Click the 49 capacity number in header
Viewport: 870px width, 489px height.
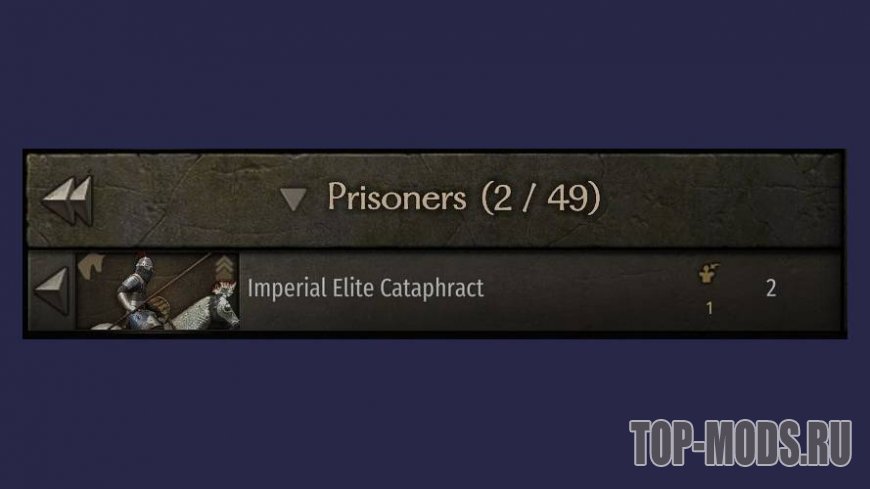tap(566, 197)
